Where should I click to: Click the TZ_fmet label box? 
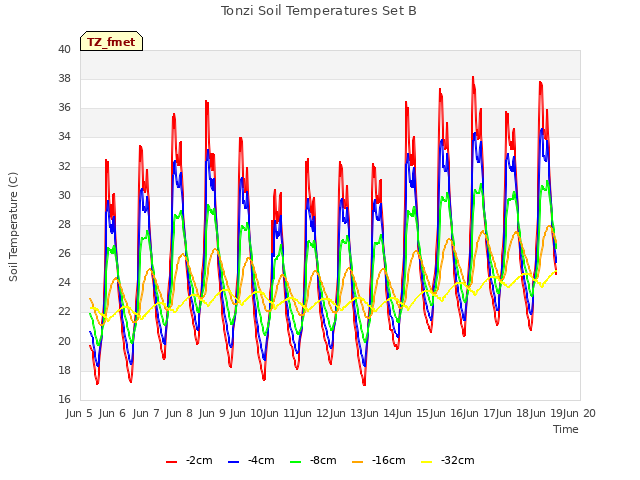point(111,41)
